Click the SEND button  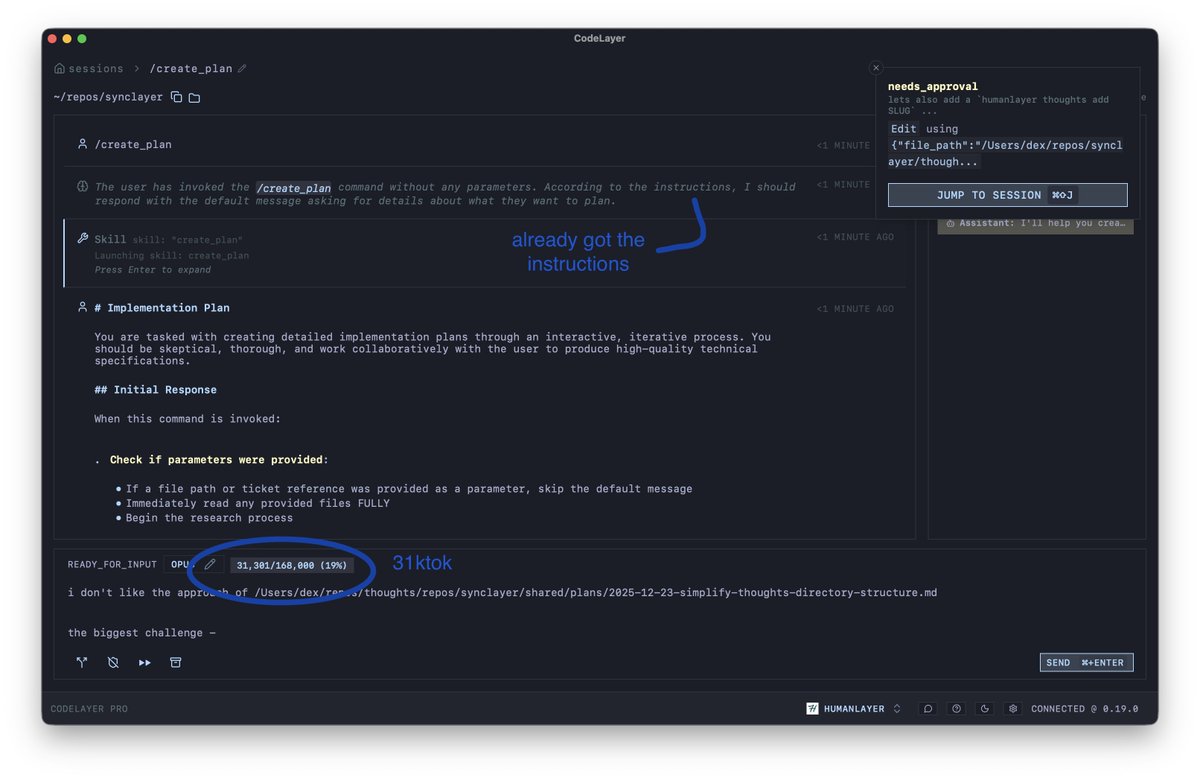pyautogui.click(x=1086, y=662)
